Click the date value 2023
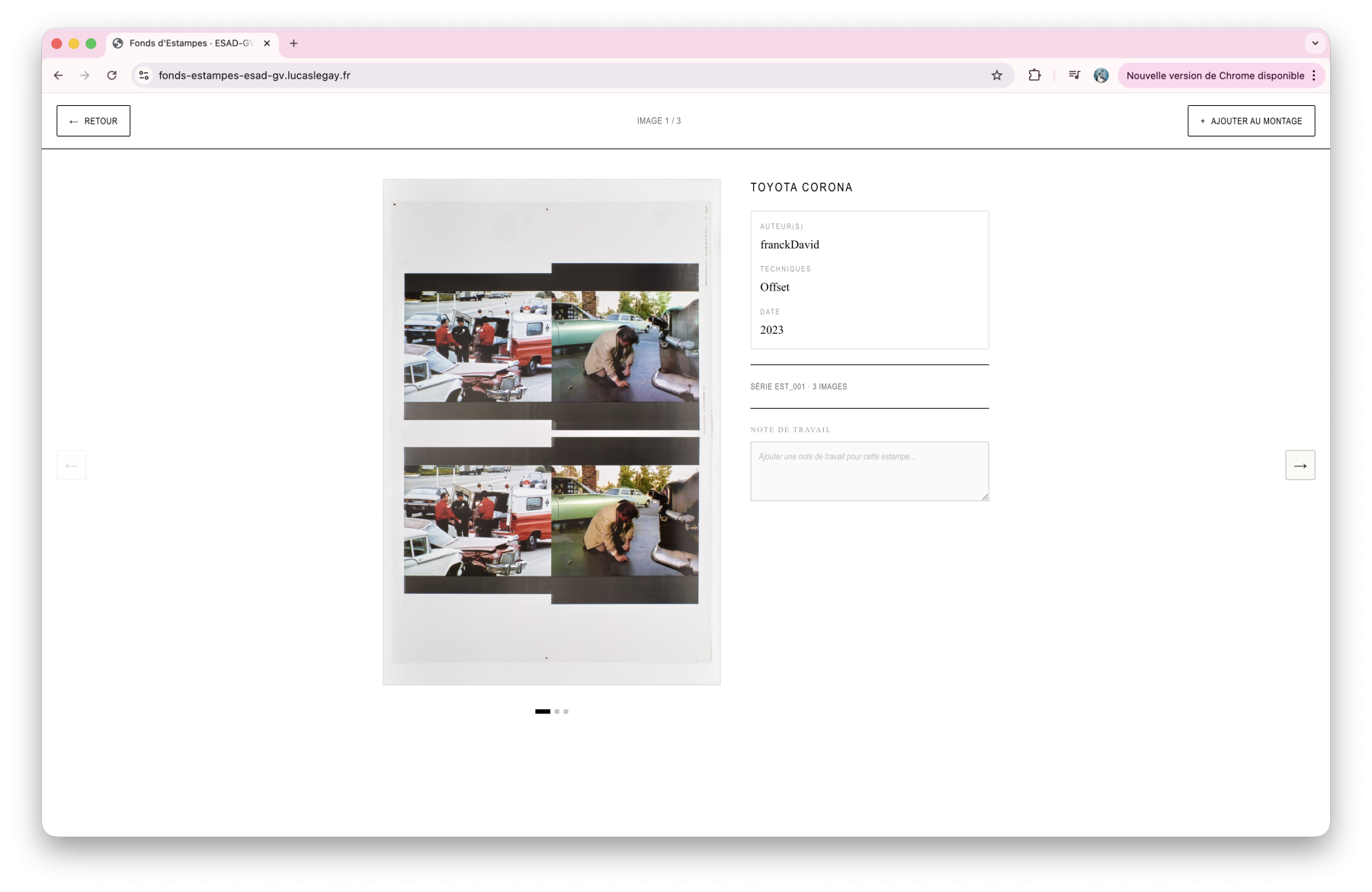1372x892 pixels. click(771, 330)
